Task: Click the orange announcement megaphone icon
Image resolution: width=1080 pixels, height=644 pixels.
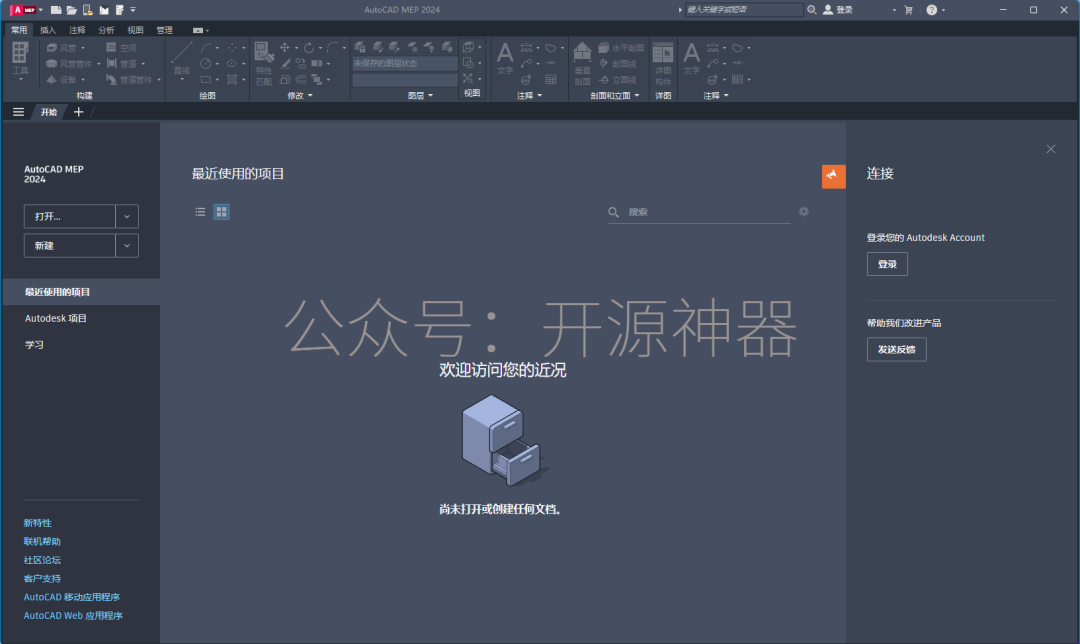Action: (833, 176)
